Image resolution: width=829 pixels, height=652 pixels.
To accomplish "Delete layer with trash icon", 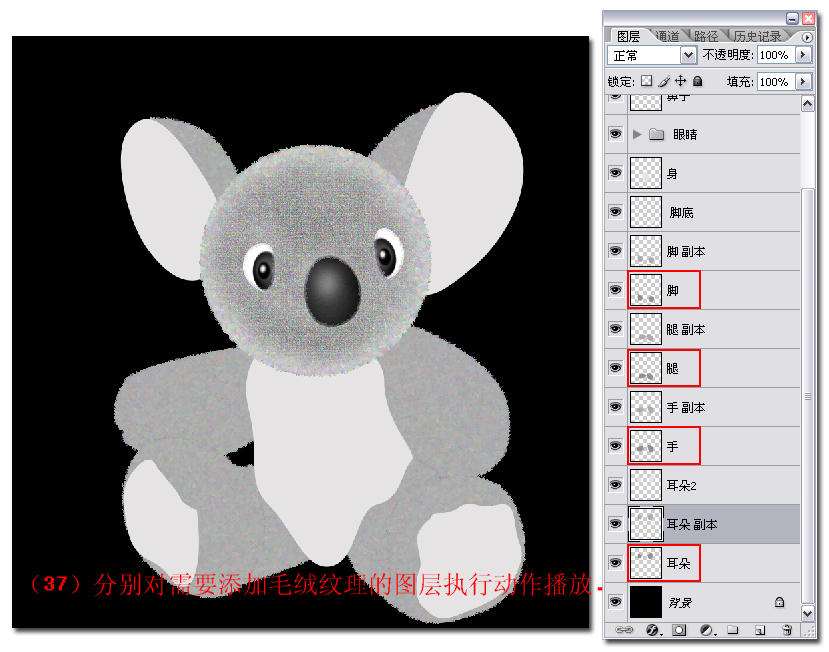I will coord(787,630).
